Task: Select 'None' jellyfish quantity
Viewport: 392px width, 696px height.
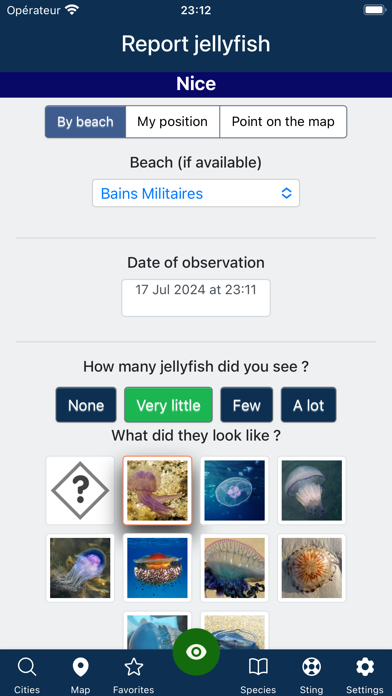Action: [86, 405]
